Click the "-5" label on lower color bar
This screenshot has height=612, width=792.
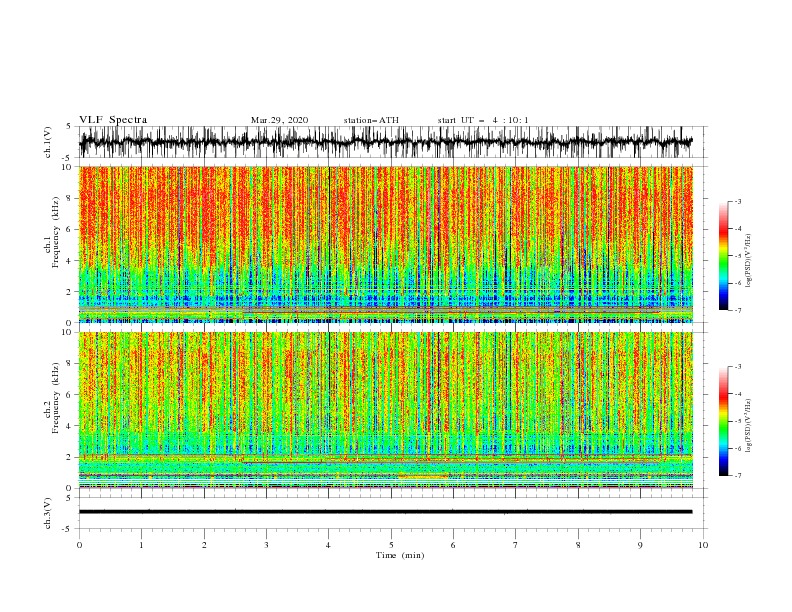[738, 421]
